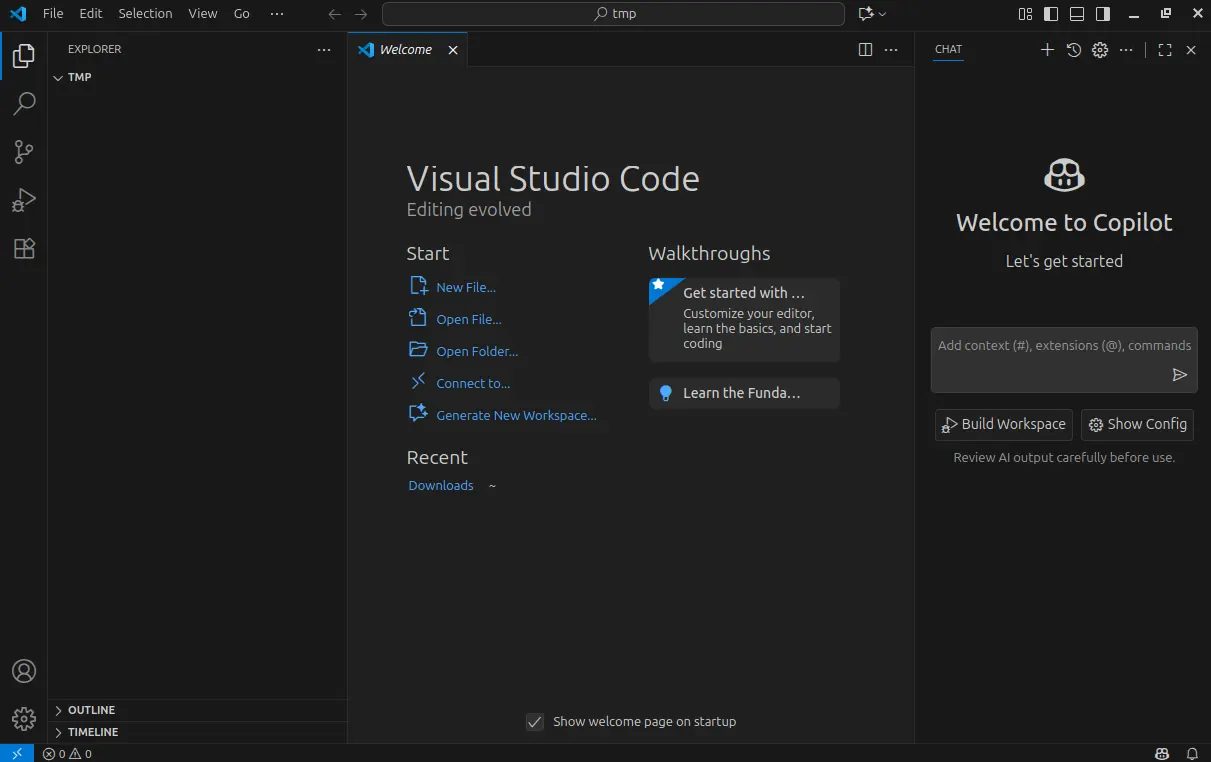Uncheck Show welcome page on startup
This screenshot has width=1211, height=762.
535,722
